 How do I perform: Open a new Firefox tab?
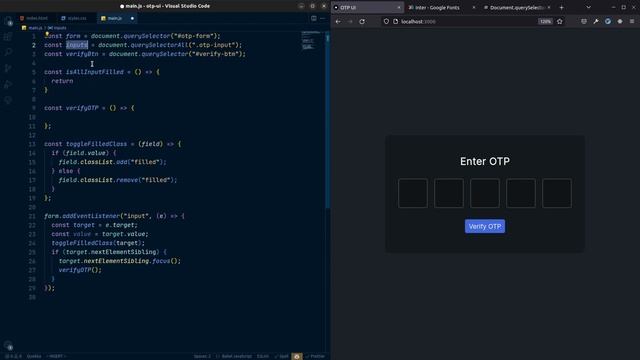562,7
